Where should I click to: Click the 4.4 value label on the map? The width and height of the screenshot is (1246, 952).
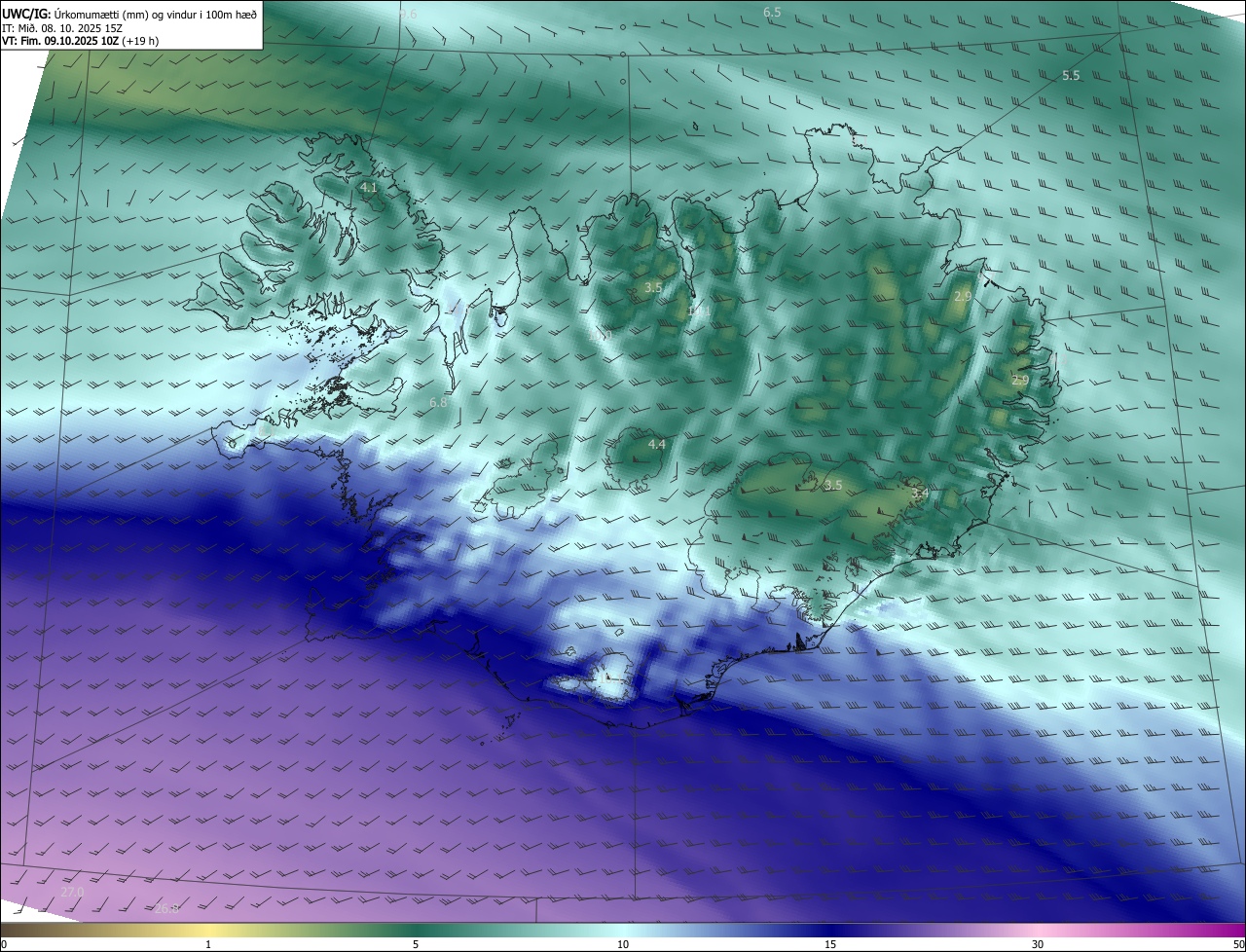coord(657,444)
